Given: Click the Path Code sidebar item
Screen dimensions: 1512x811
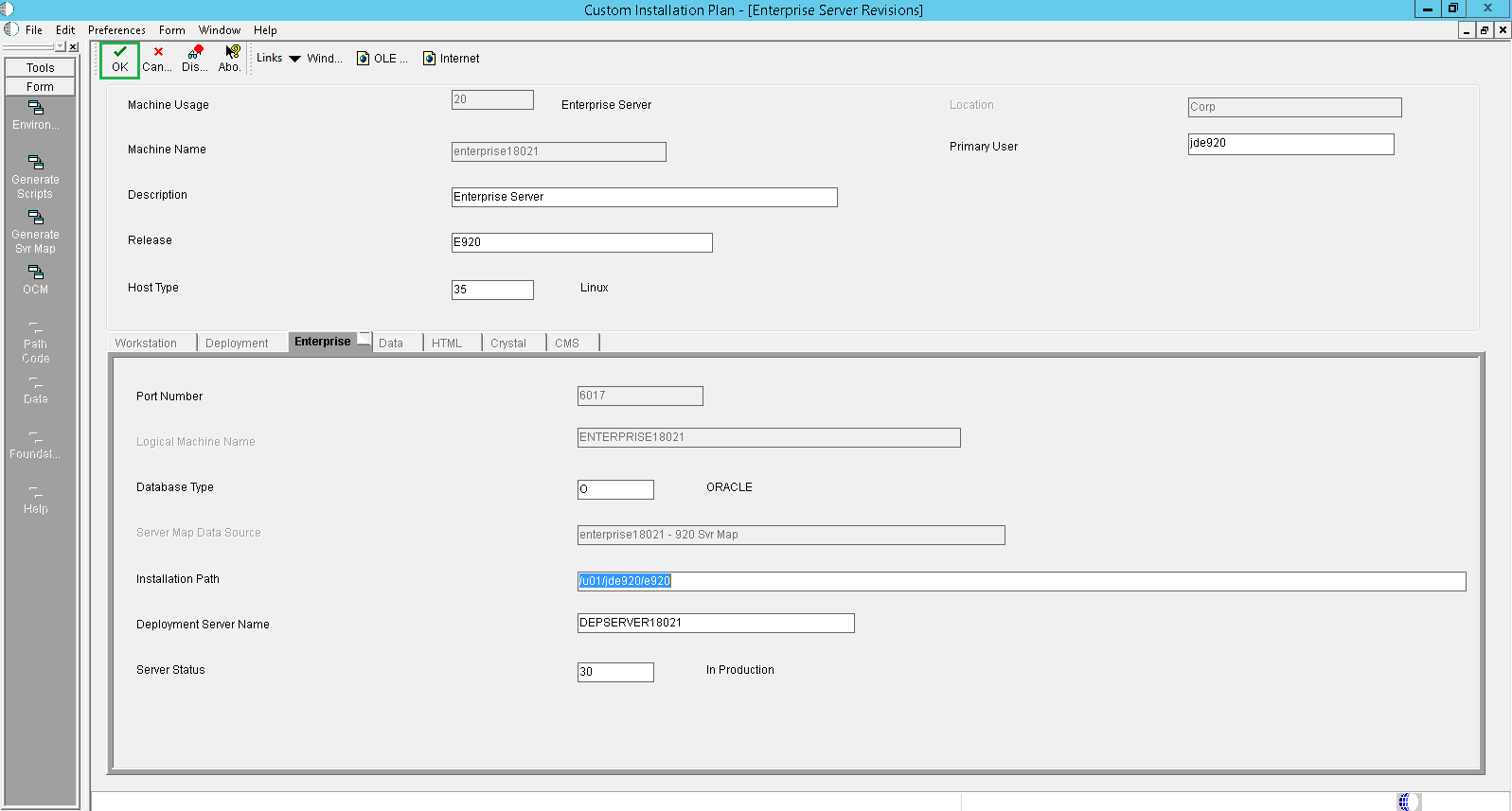Looking at the screenshot, I should coord(36,344).
